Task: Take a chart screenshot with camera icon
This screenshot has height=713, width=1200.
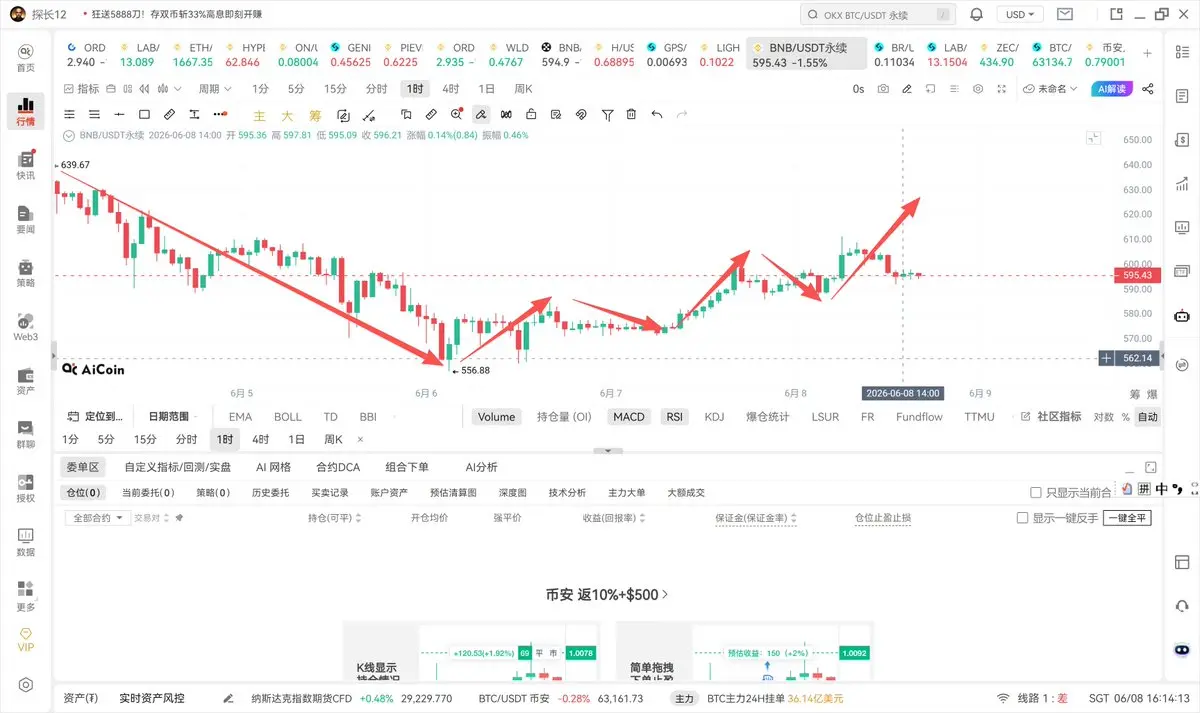Action: 883,88
